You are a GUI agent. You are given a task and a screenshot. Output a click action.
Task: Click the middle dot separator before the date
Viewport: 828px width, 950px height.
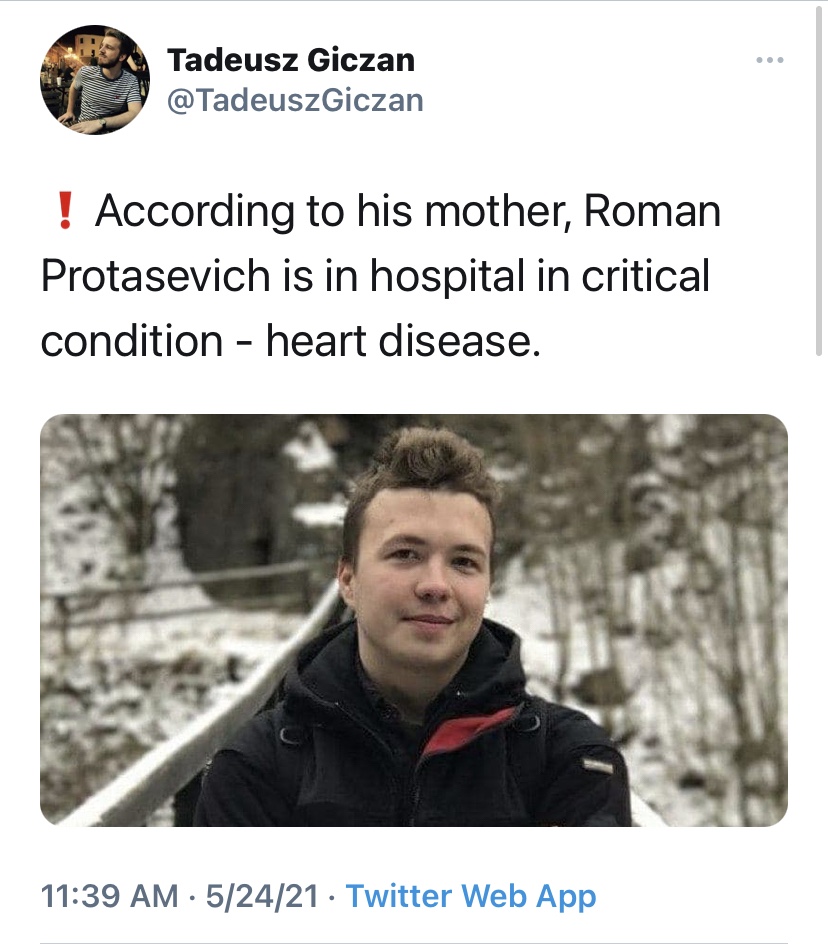(x=192, y=895)
